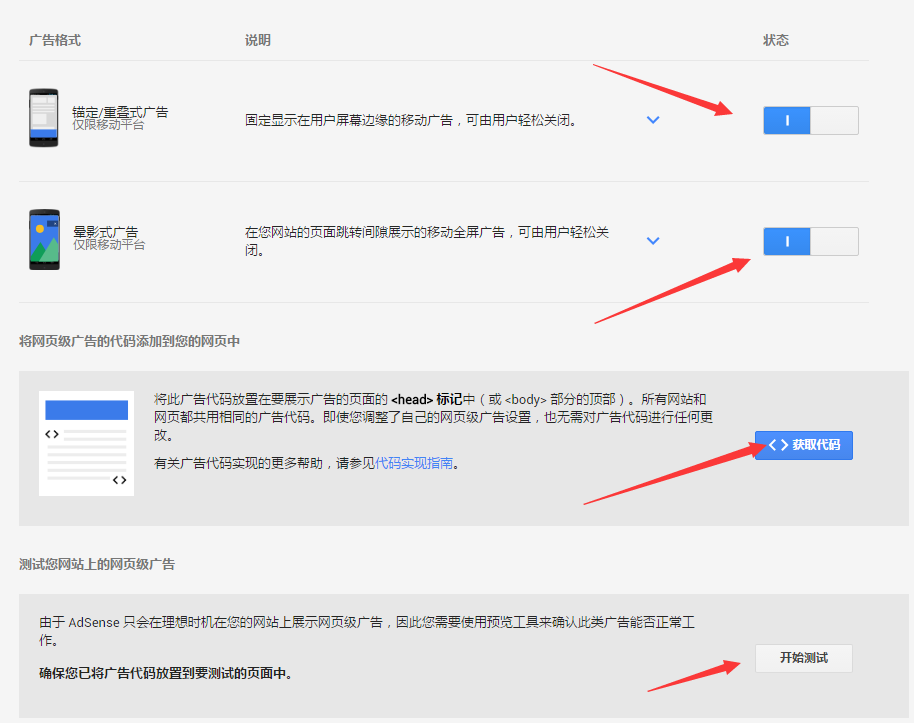Click the anchor/overlay ad phone icon
This screenshot has height=723, width=914.
point(43,118)
